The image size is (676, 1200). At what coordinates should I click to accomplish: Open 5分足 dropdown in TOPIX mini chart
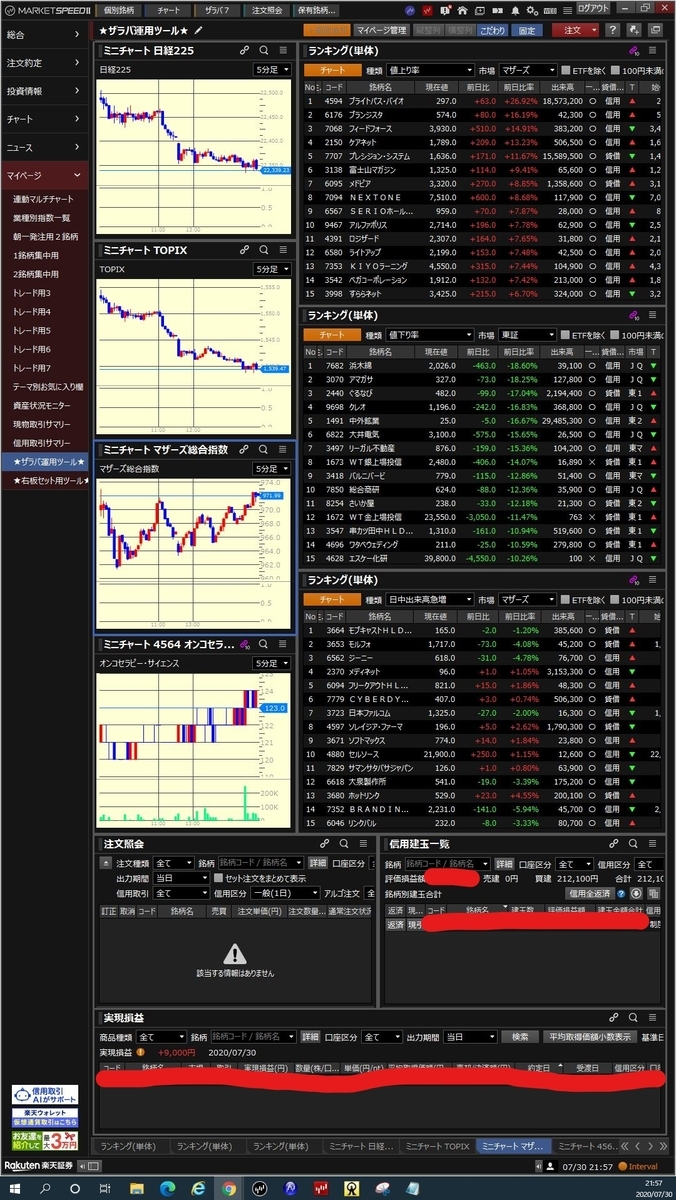(x=272, y=269)
